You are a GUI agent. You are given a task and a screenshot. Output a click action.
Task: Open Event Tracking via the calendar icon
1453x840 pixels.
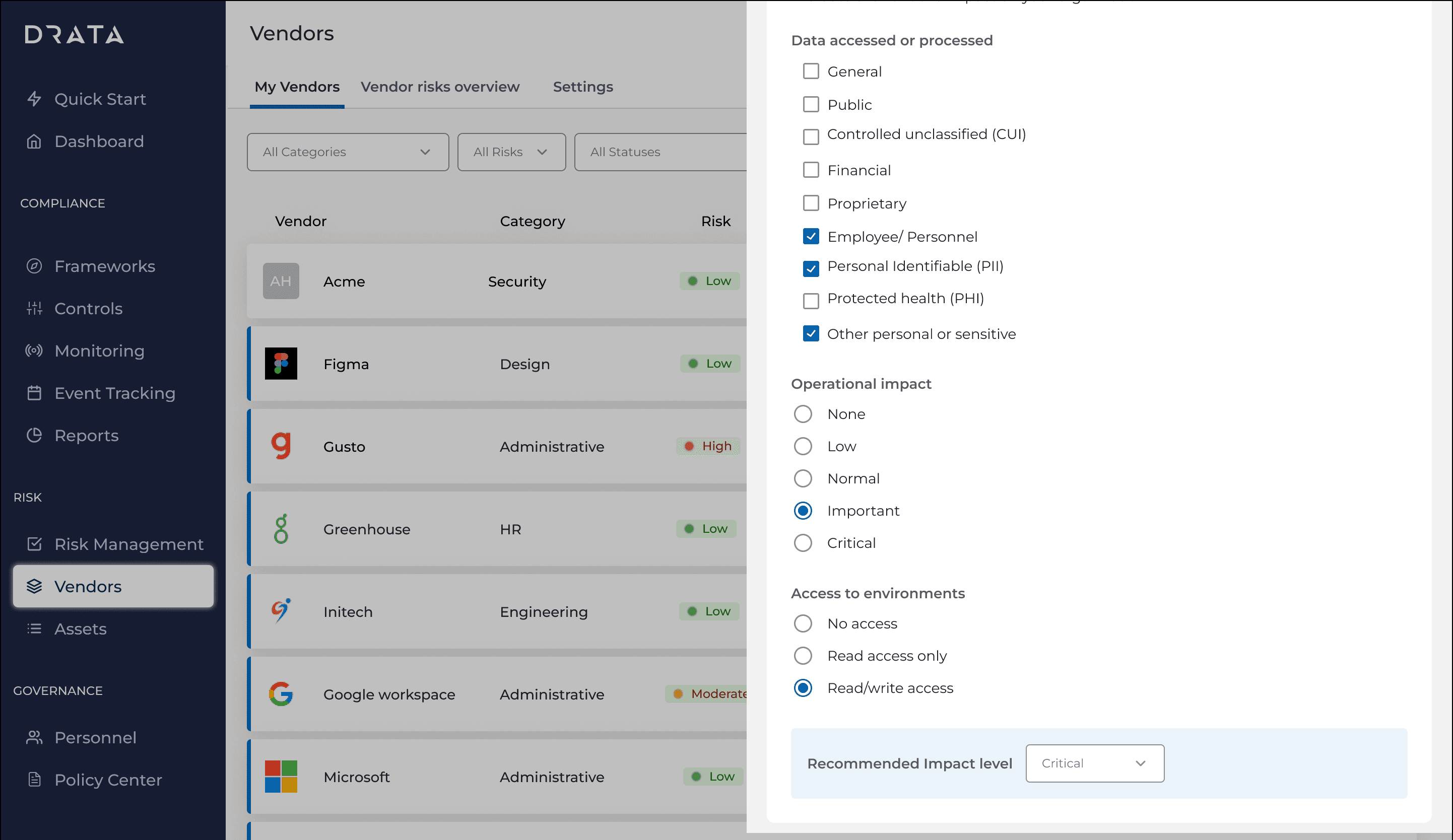tap(34, 393)
